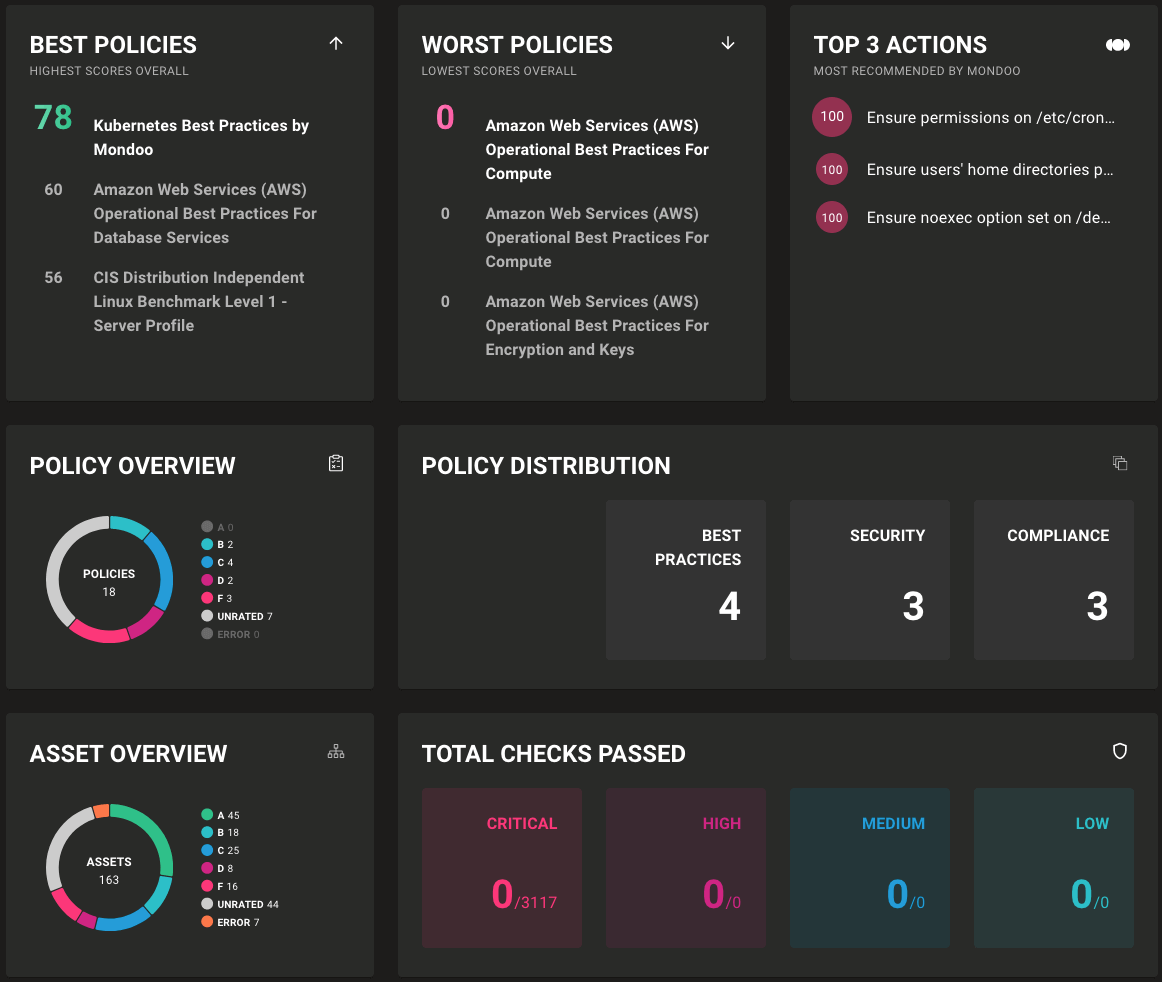1162x982 pixels.
Task: Open Kubernetes Best Practices by Mondoo policy
Action: (x=200, y=137)
